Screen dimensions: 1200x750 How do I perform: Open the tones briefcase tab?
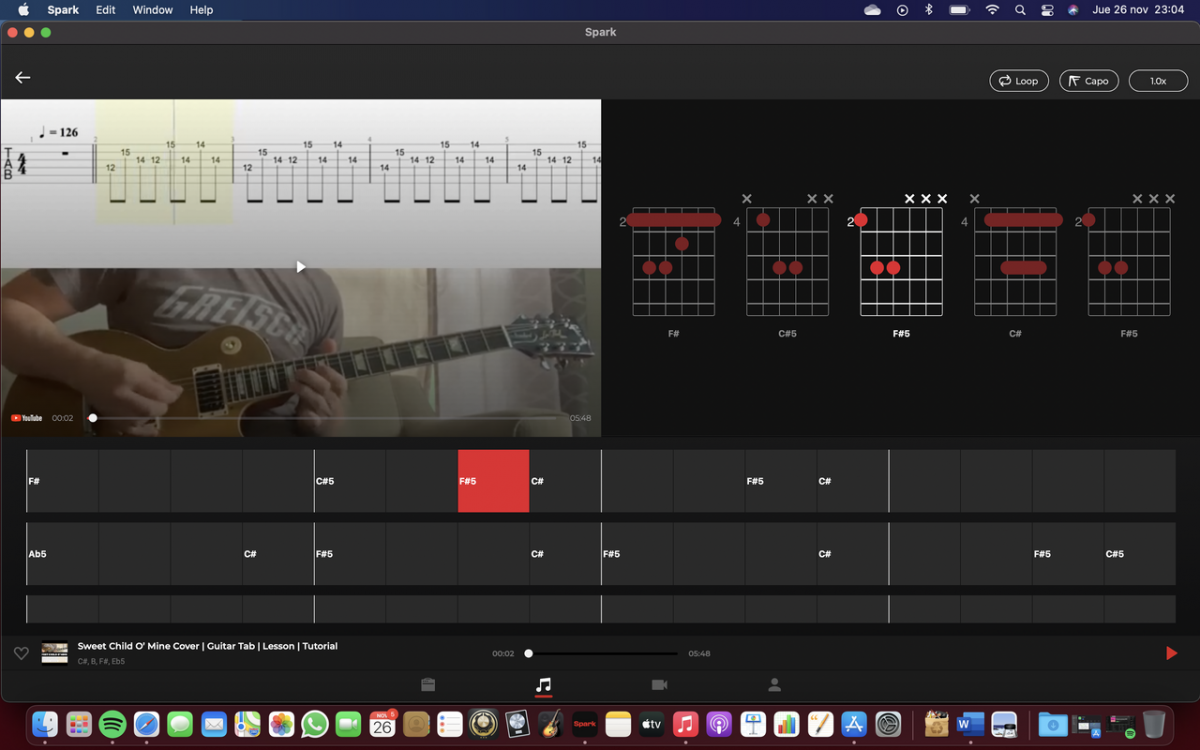click(x=428, y=685)
